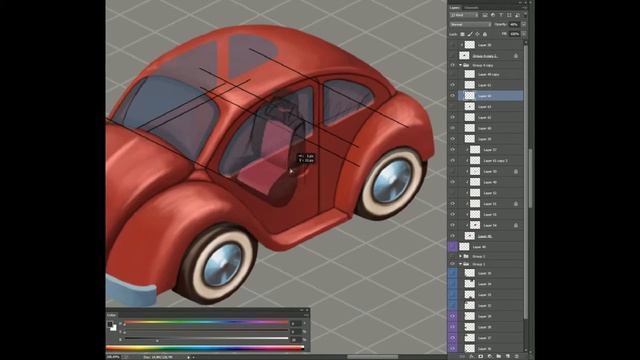Switch to the Layers tab
This screenshot has width=640, height=360.
point(455,8)
